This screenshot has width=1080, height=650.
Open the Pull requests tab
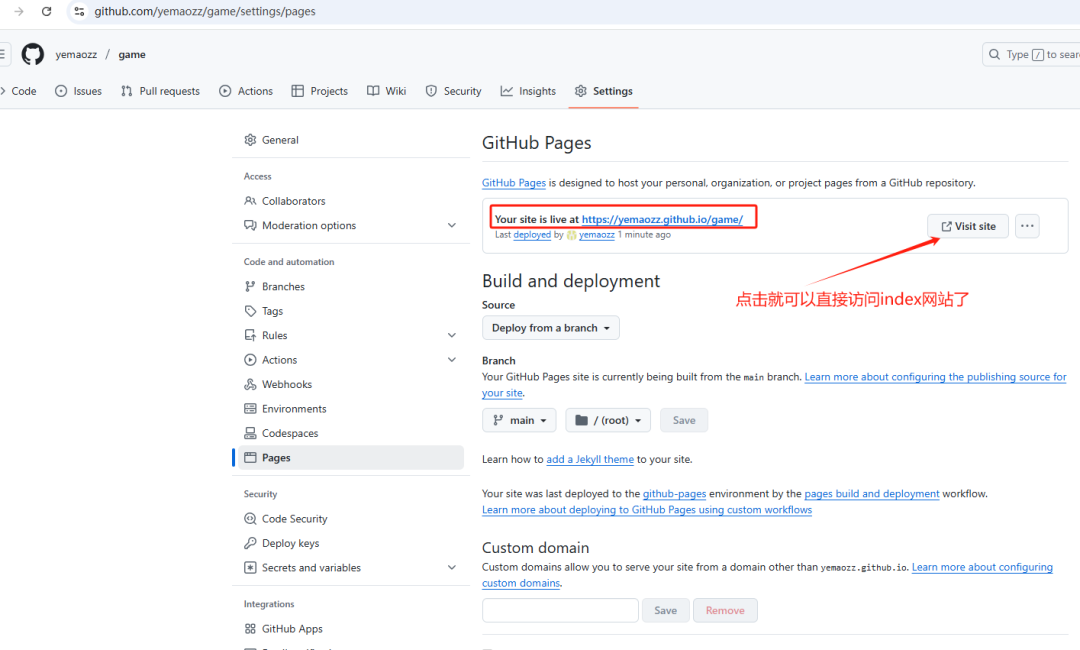point(160,91)
